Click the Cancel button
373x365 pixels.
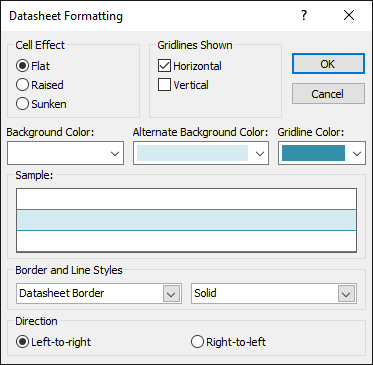pos(328,94)
